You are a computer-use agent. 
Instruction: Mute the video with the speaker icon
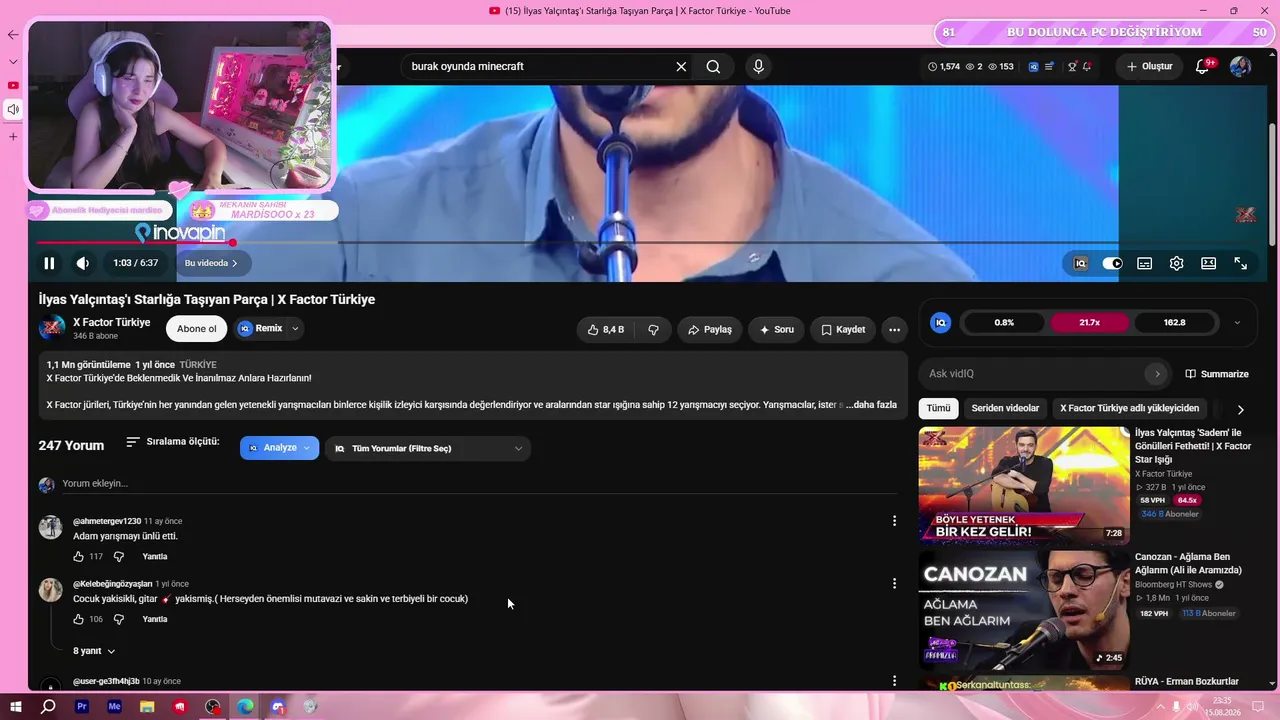coord(82,263)
